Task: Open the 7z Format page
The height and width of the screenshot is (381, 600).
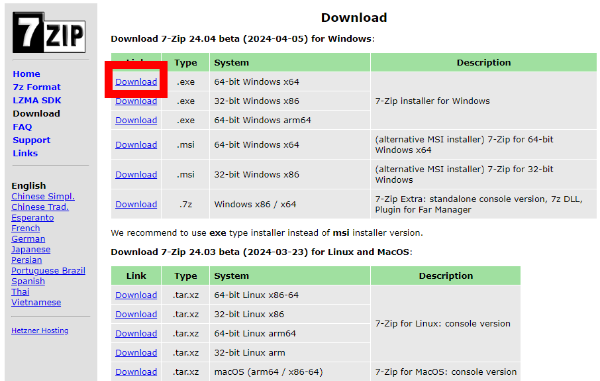Action: 37,87
